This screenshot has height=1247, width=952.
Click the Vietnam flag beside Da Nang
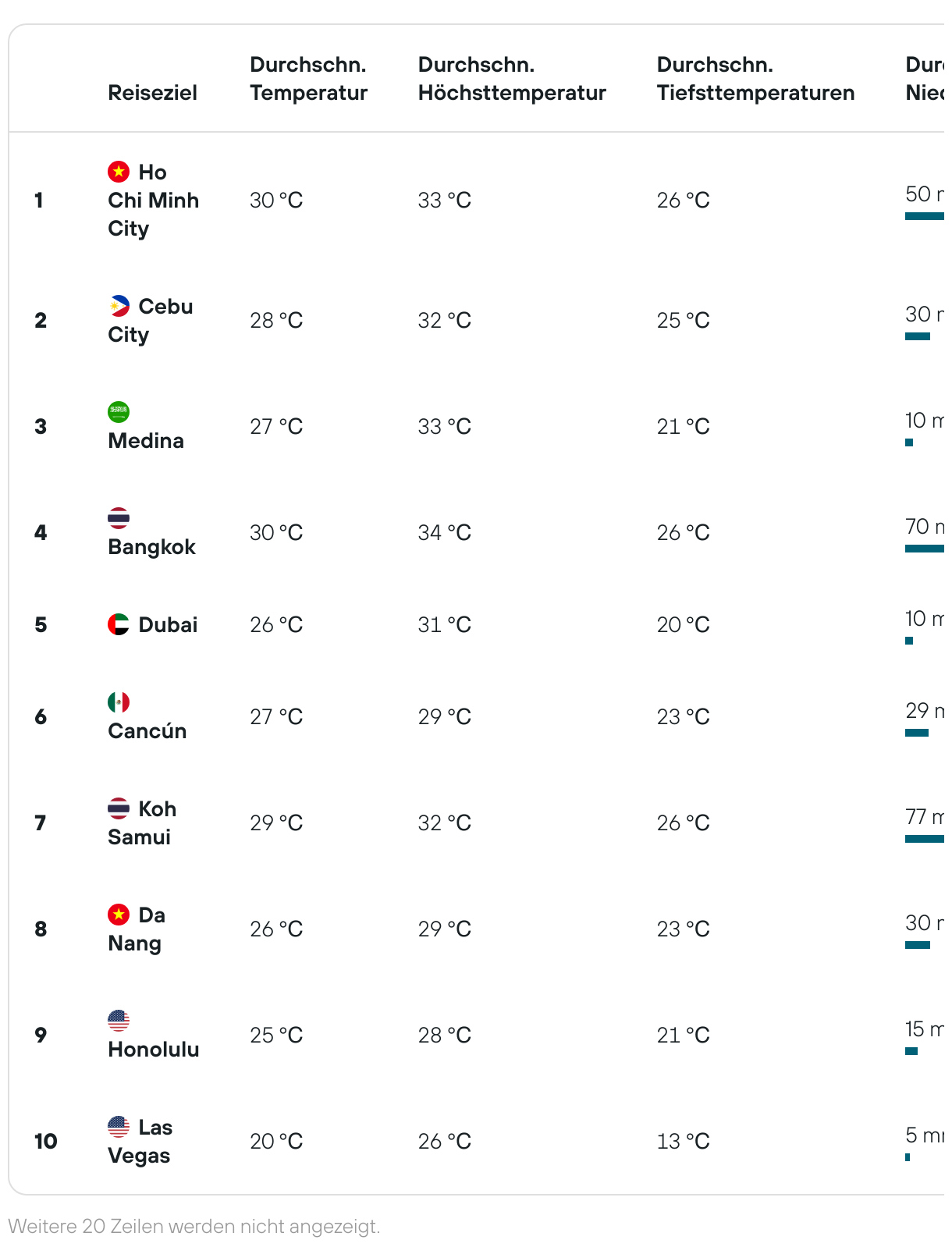coord(119,914)
